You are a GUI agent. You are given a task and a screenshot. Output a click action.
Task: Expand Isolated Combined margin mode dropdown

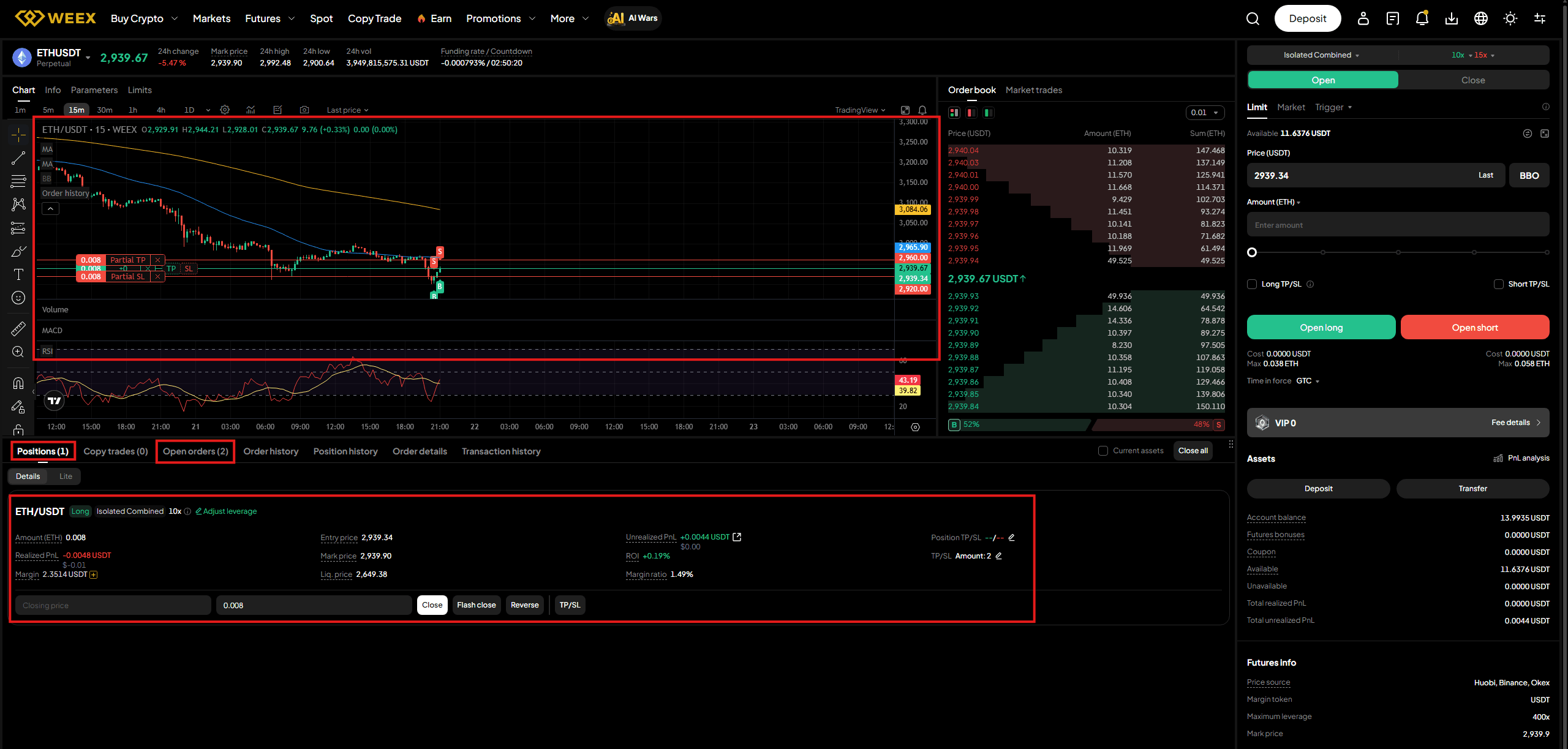point(1321,55)
